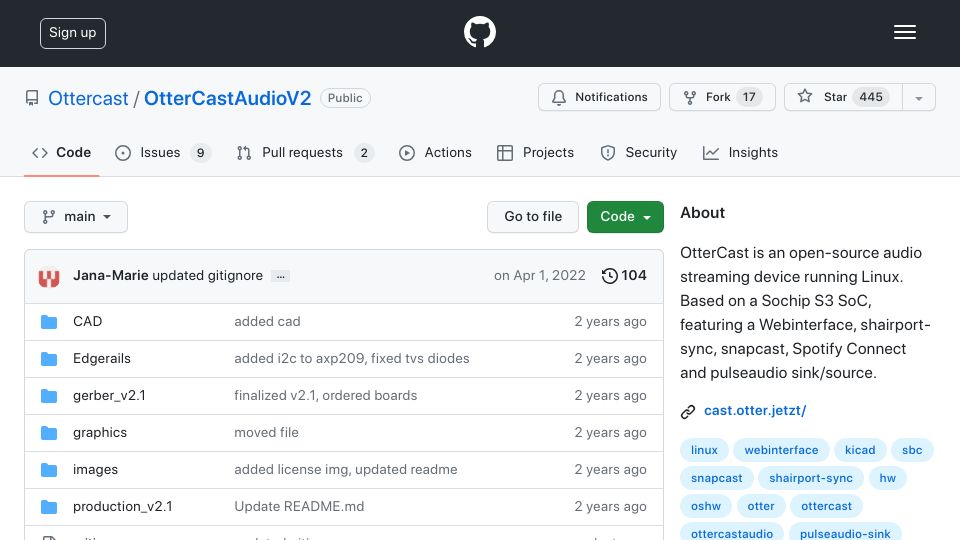The height and width of the screenshot is (540, 960).
Task: Star the OtterCastAudioV2 repository
Action: tap(843, 97)
